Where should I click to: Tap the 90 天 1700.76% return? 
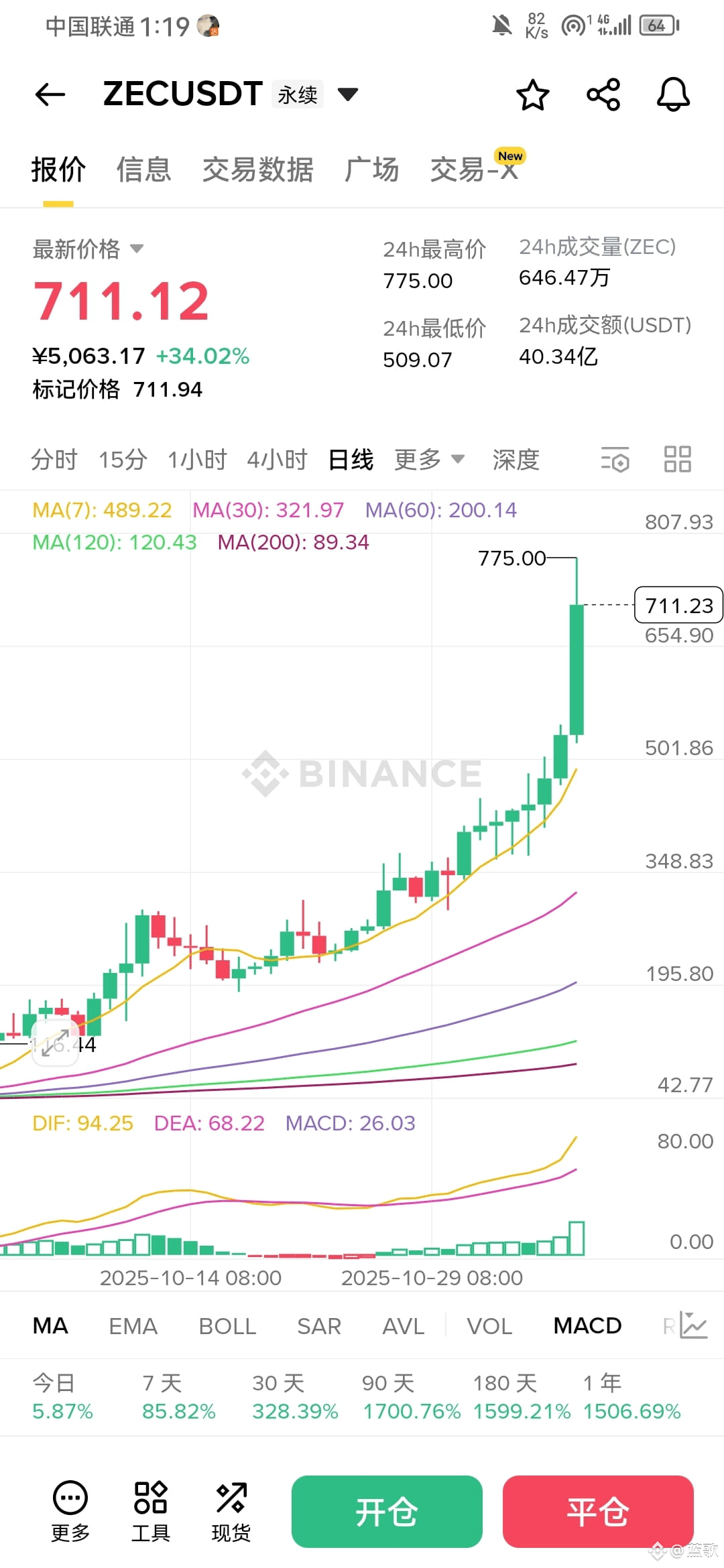pos(412,1397)
